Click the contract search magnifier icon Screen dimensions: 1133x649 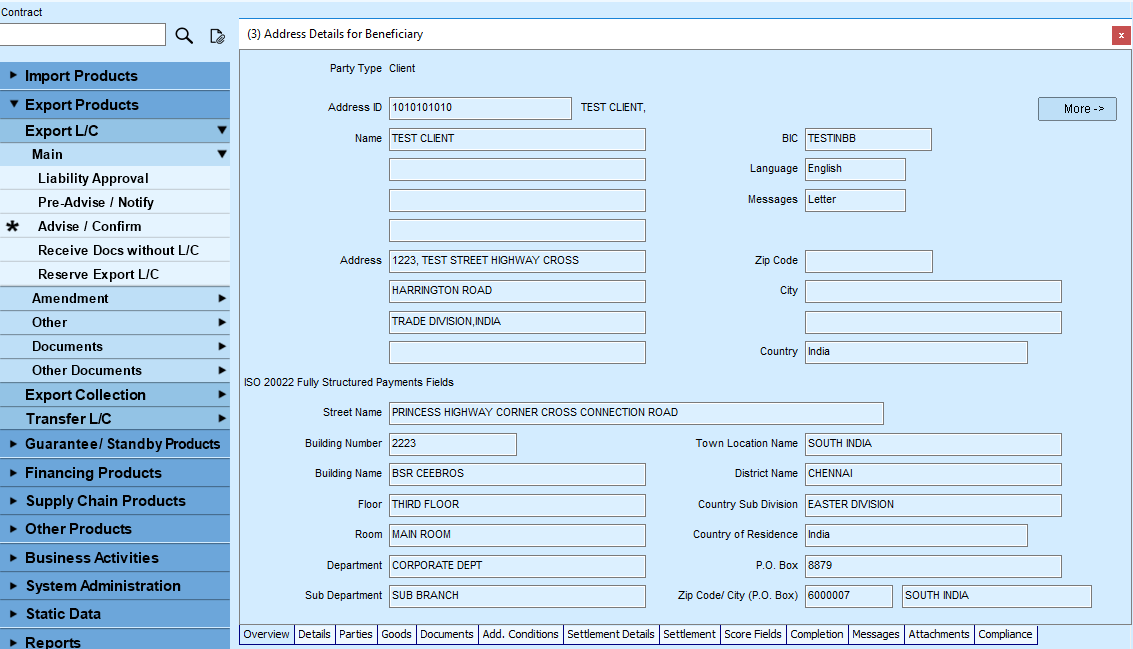184,35
